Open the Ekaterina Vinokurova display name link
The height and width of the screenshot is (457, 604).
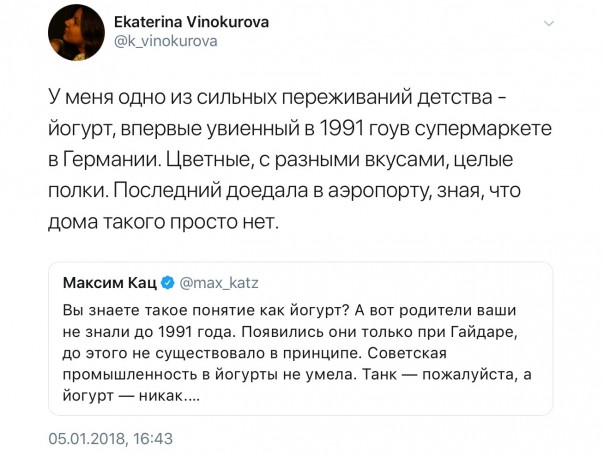(191, 20)
